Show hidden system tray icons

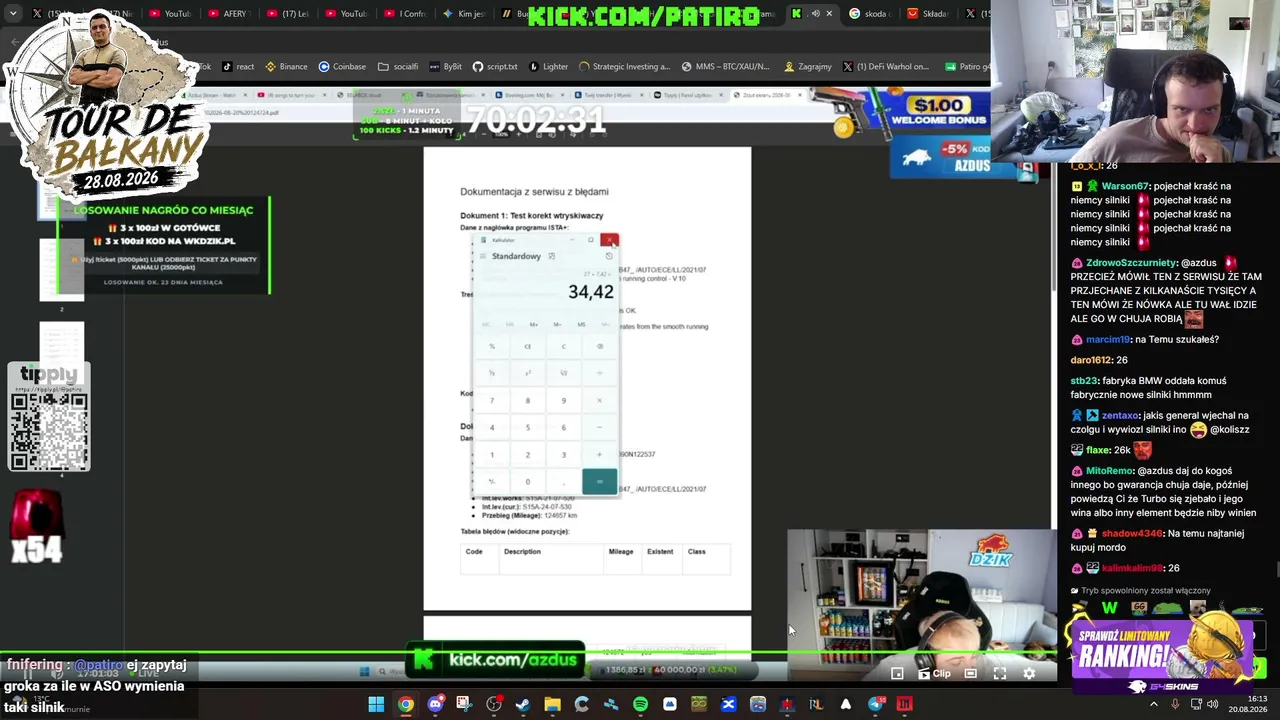(x=1154, y=704)
